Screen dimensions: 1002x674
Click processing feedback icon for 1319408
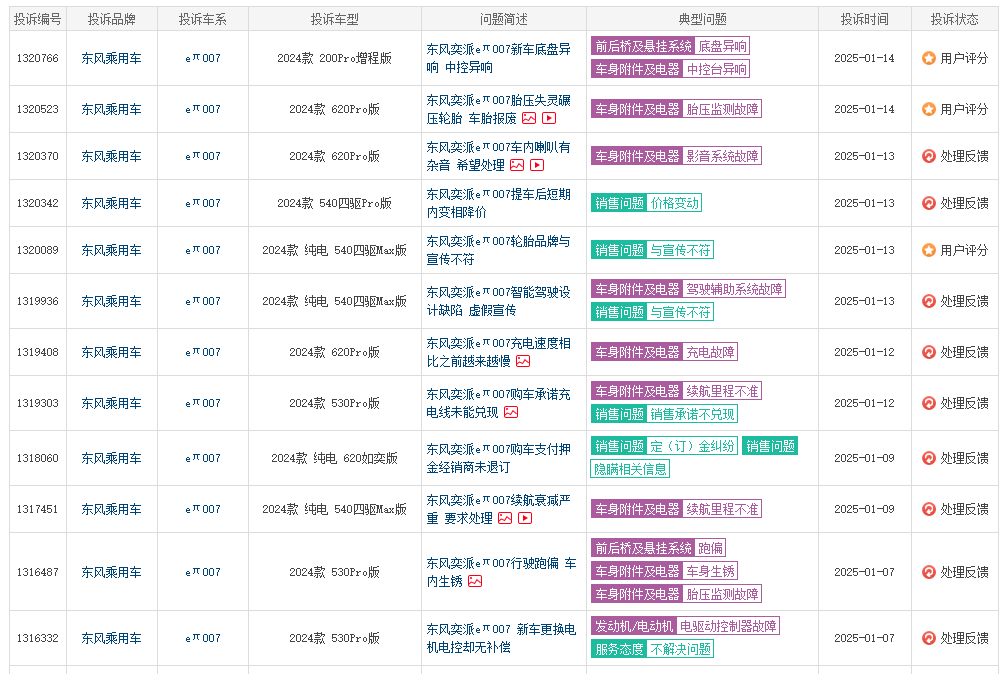click(929, 352)
